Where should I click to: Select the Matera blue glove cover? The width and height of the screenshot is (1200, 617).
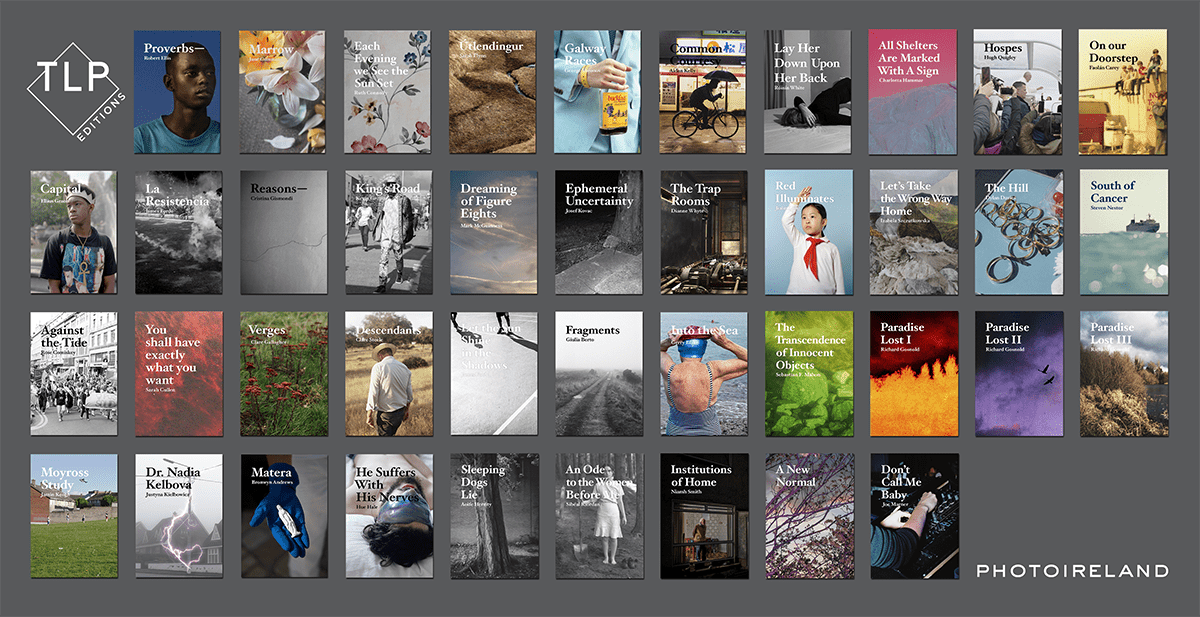pyautogui.click(x=282, y=516)
